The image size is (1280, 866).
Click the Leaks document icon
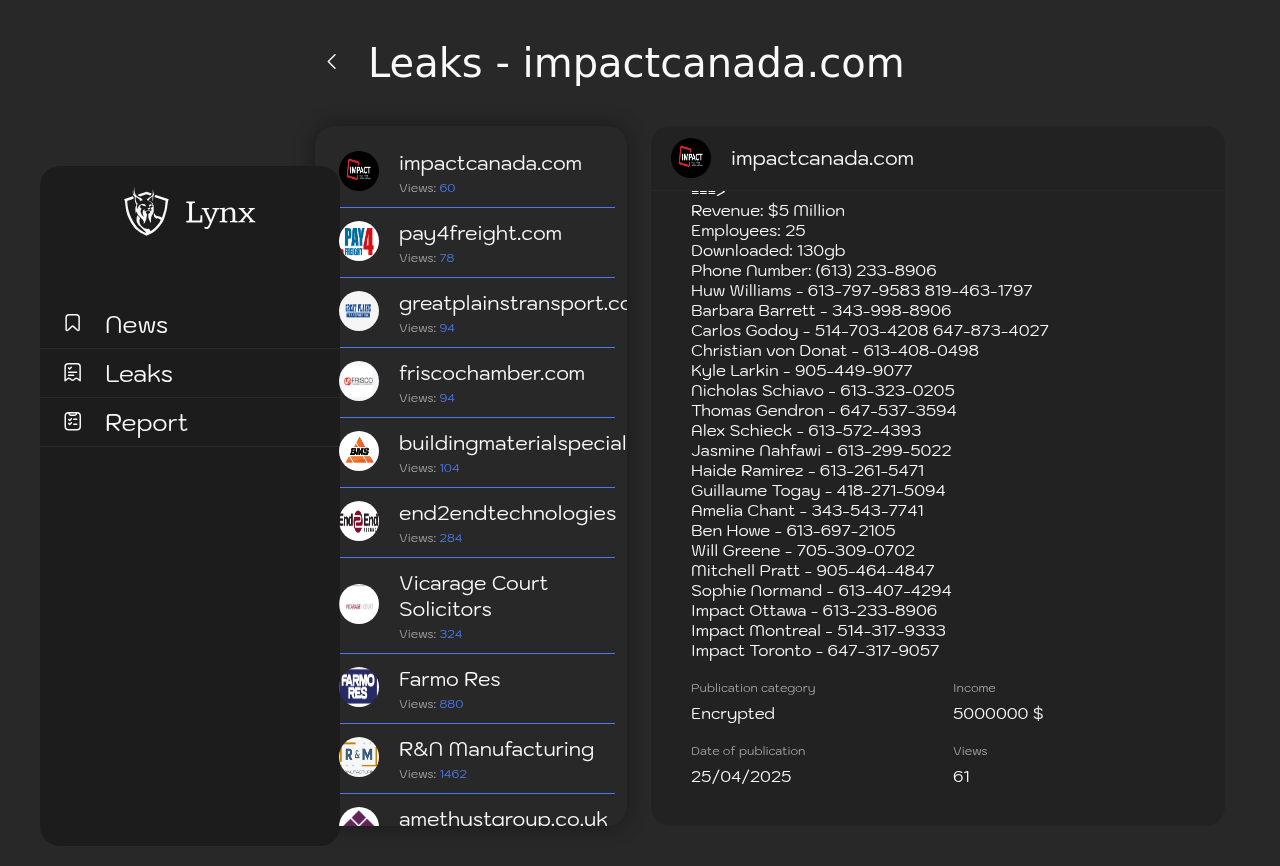click(73, 372)
